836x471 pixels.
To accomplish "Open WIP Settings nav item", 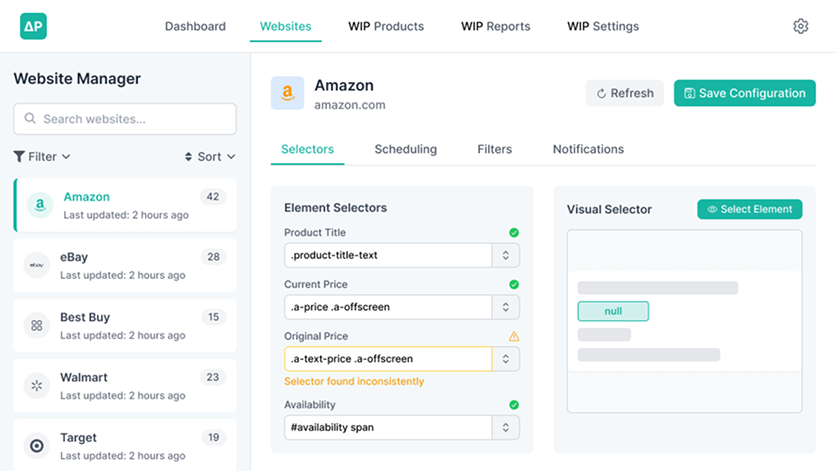I will pos(603,26).
